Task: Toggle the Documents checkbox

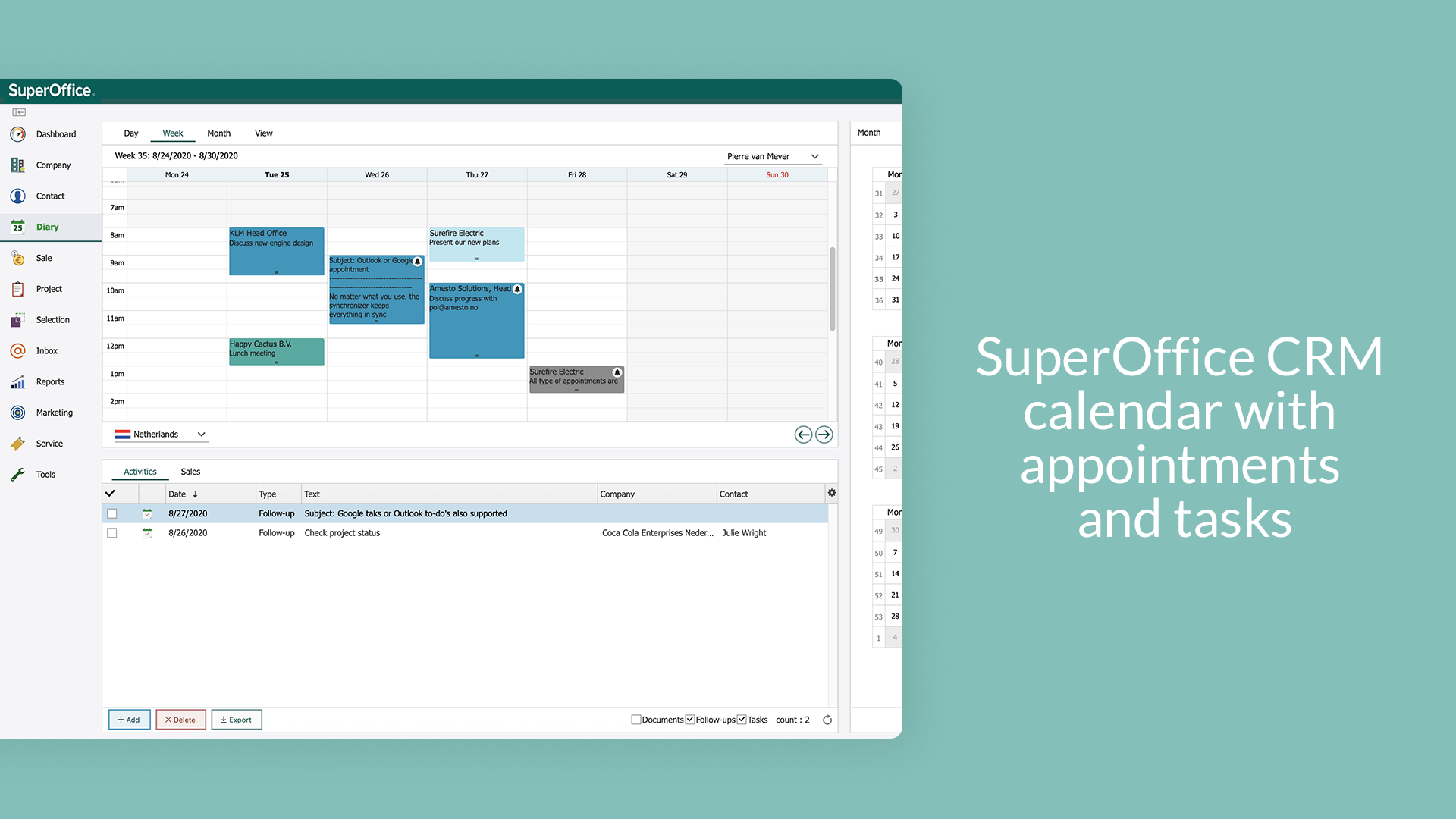Action: tap(637, 719)
